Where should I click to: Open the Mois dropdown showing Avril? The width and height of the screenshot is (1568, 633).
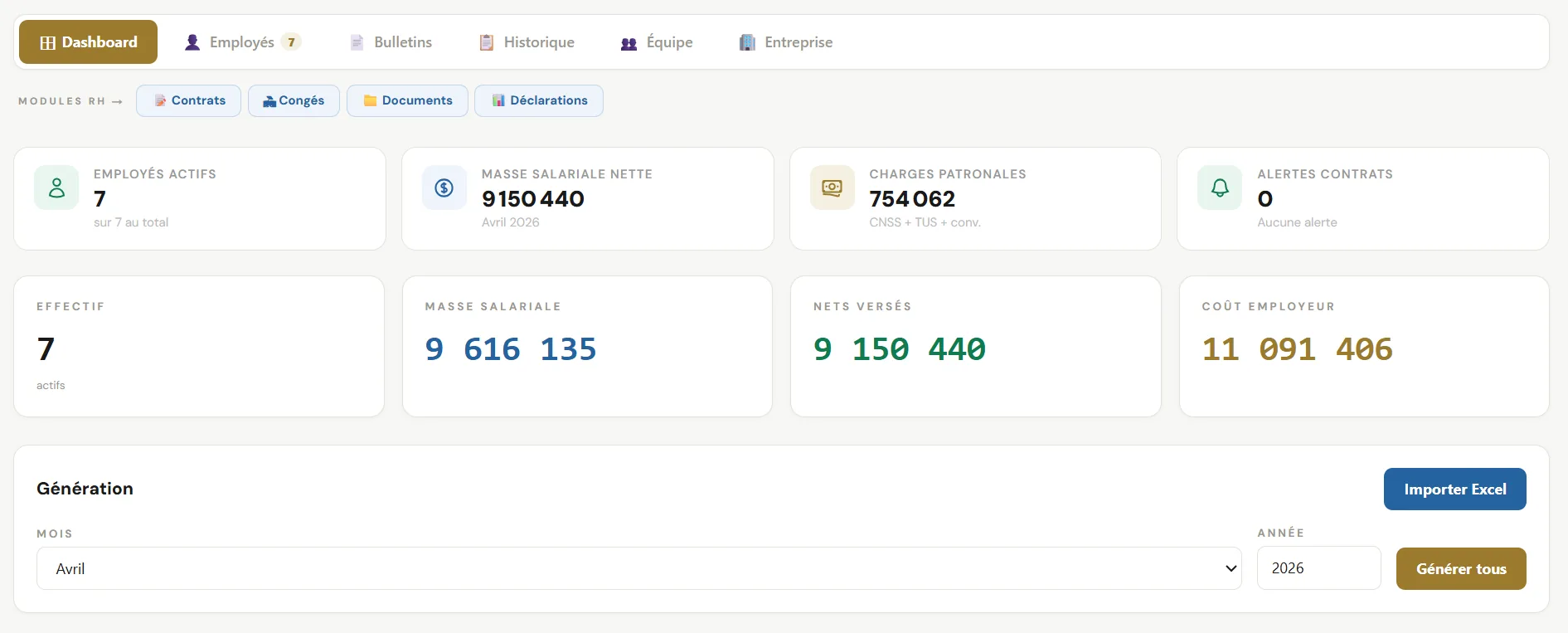[639, 568]
